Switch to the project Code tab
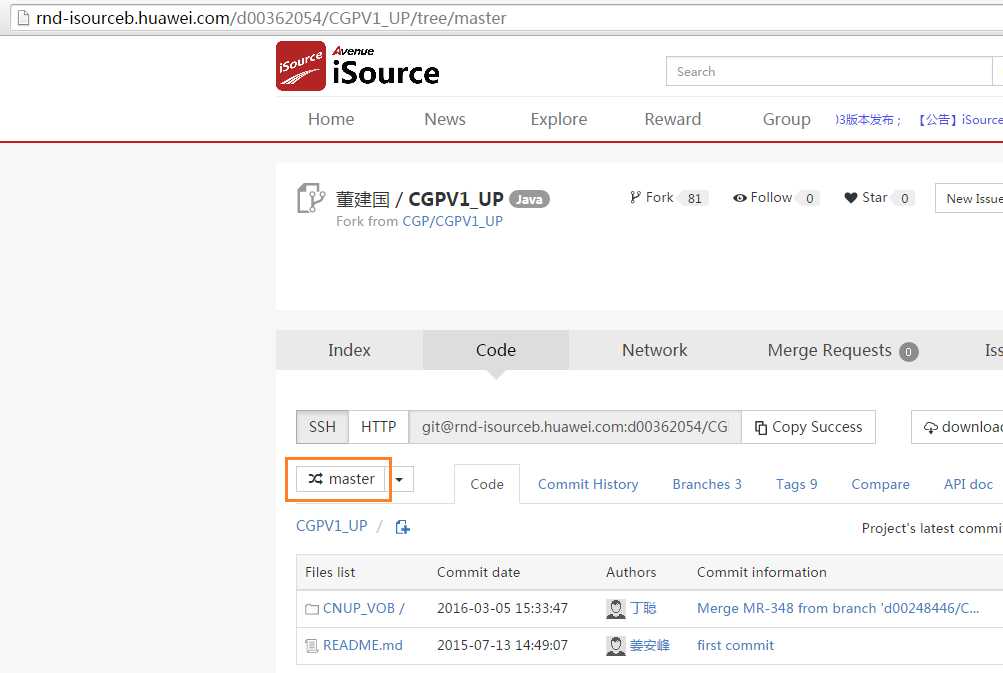The height and width of the screenshot is (673, 1003). pos(496,350)
